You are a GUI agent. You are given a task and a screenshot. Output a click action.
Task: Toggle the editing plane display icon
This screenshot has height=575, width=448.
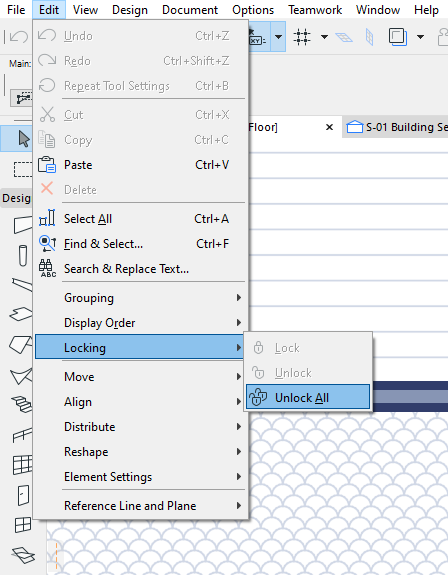point(344,37)
